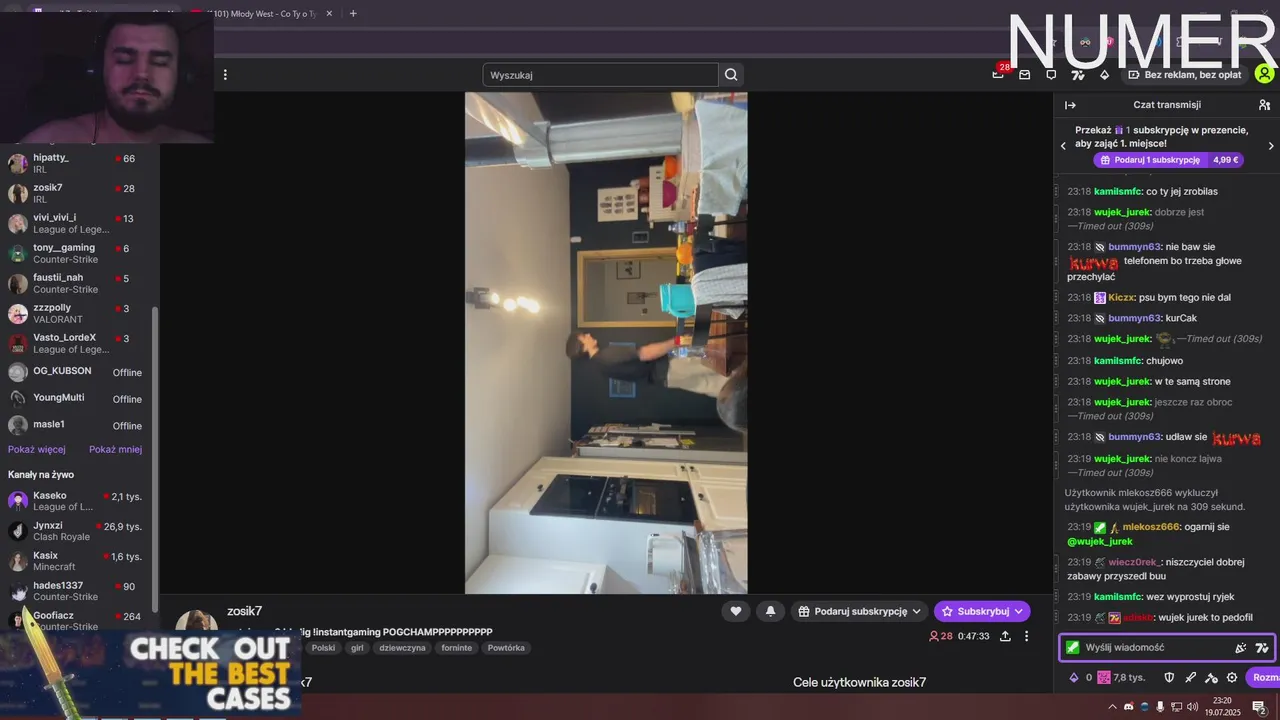Open the three-dot stream options menu

click(1026, 636)
